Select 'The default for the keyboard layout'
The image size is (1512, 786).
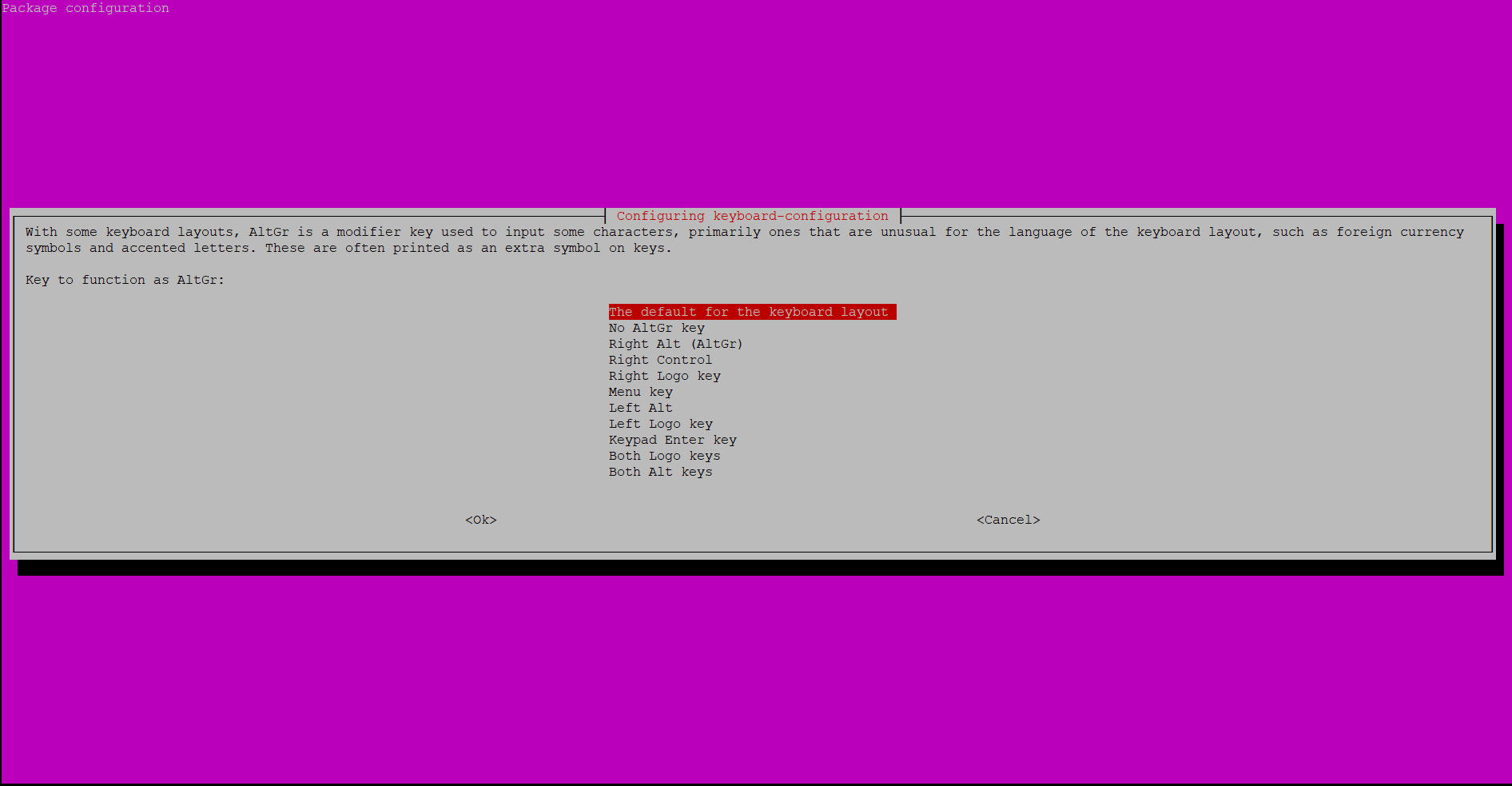(752, 312)
